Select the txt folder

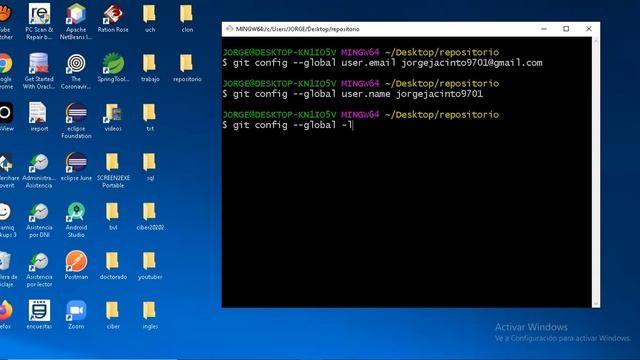(x=150, y=117)
